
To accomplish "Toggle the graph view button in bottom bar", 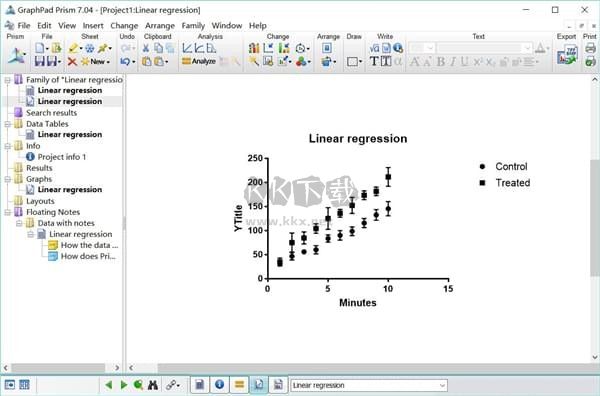I will pyautogui.click(x=259, y=384).
